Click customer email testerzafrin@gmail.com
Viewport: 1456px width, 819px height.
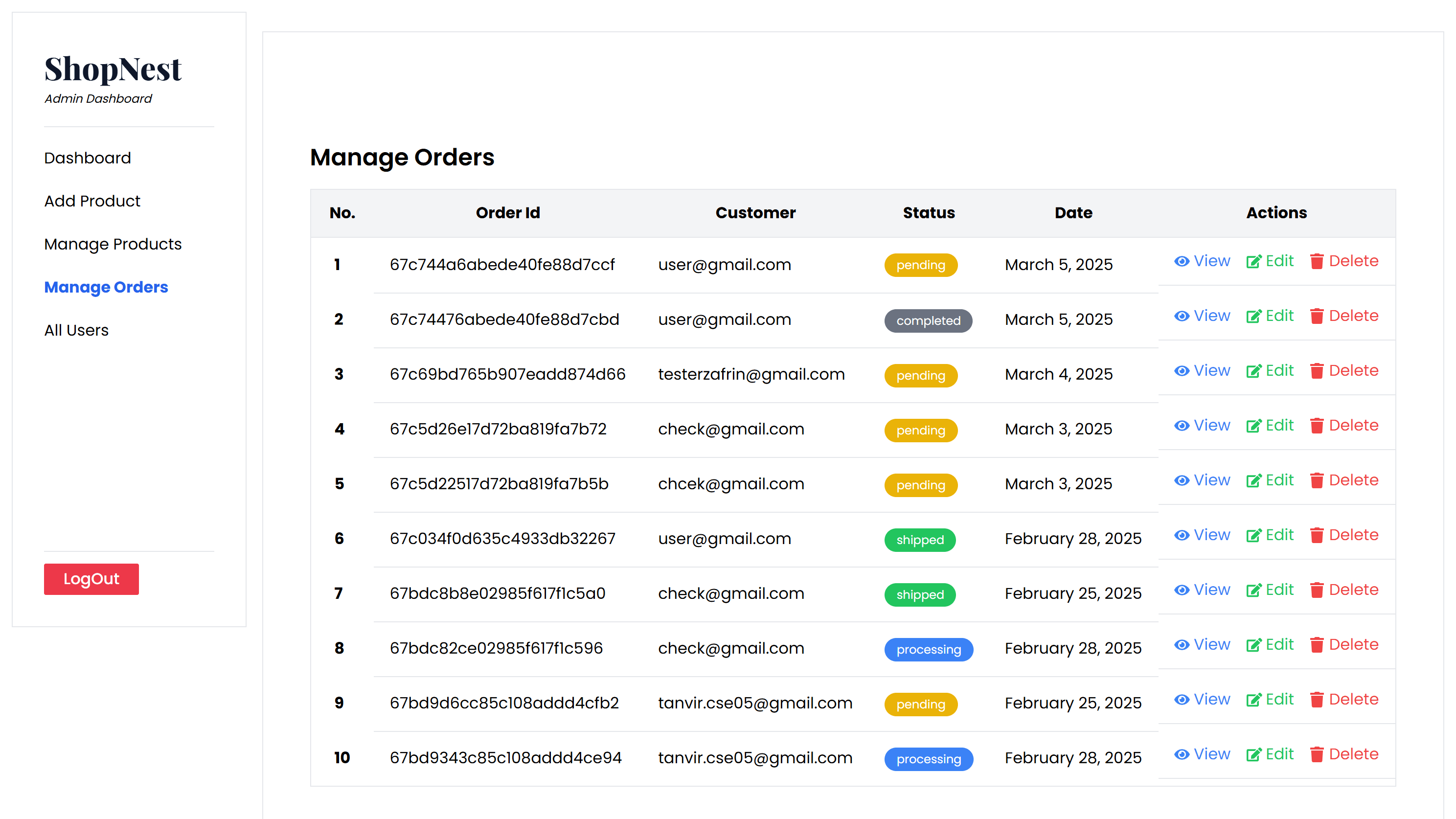tap(751, 375)
